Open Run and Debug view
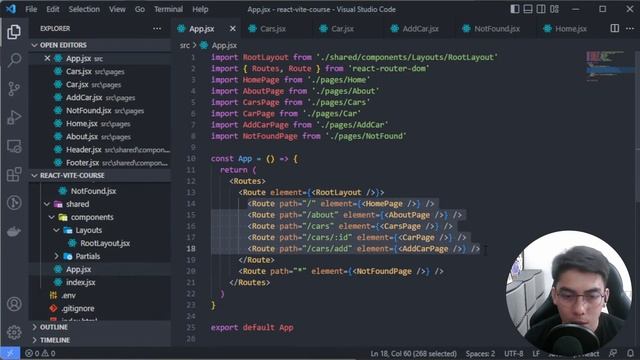 [14, 118]
